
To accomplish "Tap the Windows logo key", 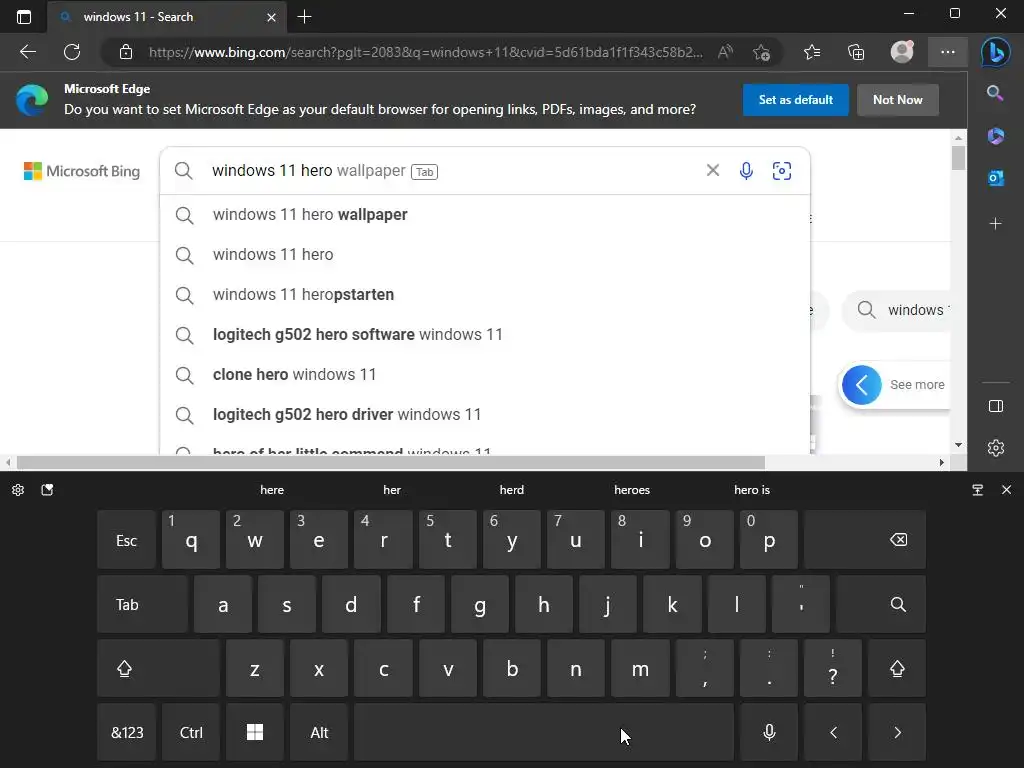I will (x=255, y=732).
